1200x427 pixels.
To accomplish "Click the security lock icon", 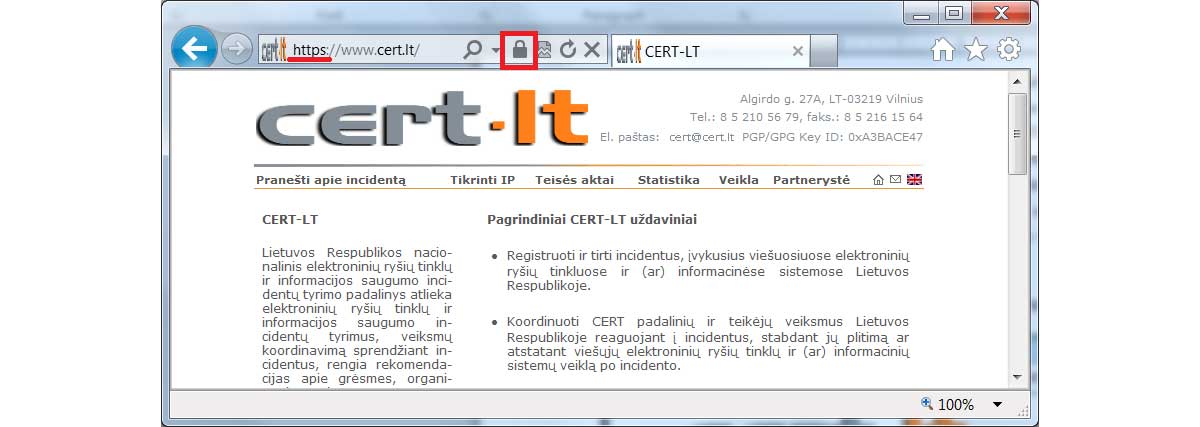I will click(x=519, y=49).
